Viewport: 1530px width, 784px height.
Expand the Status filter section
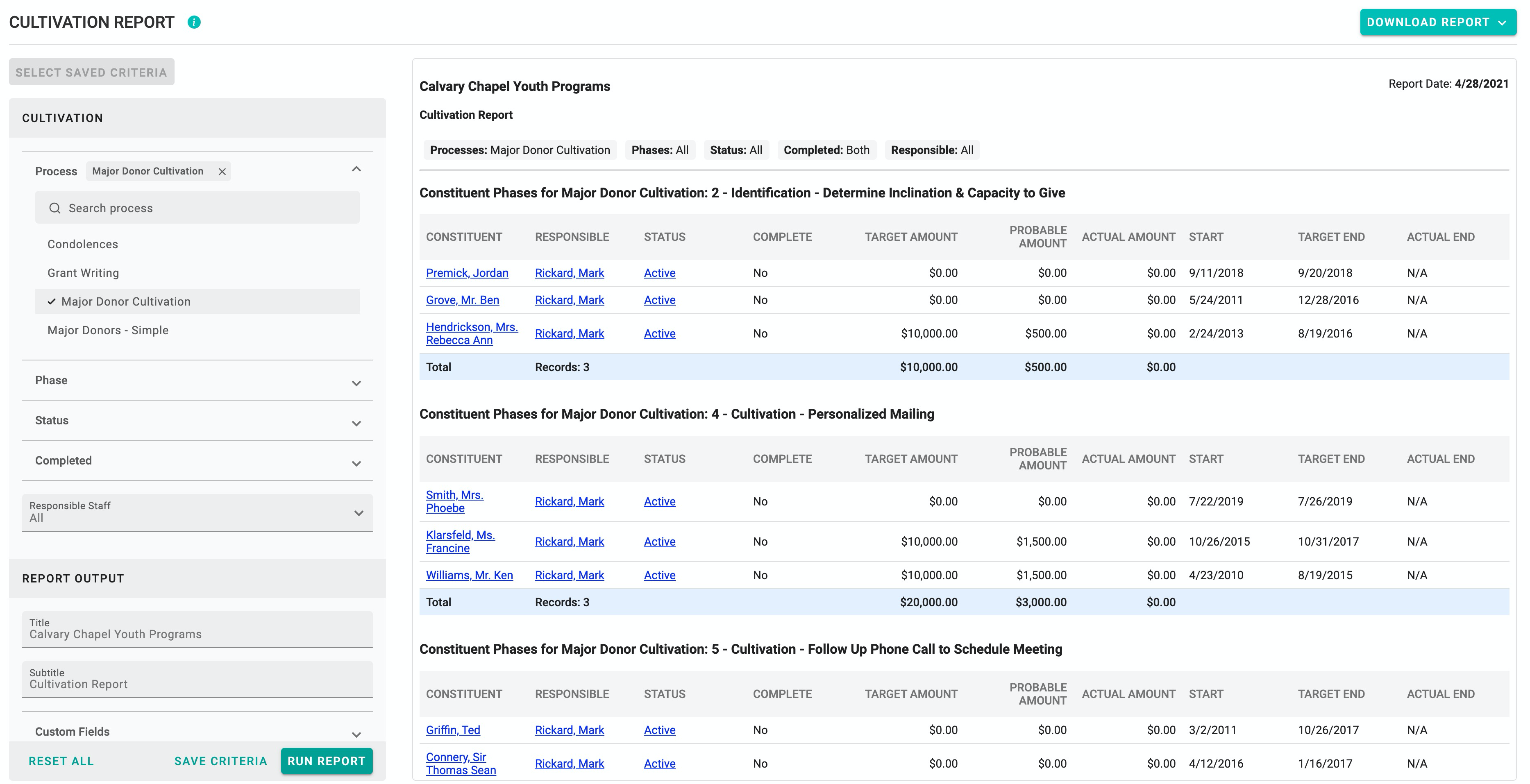(x=356, y=424)
